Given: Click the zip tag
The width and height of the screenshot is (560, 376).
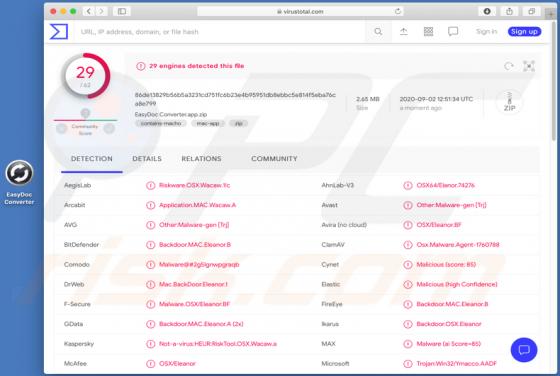Looking at the screenshot, I should (239, 123).
